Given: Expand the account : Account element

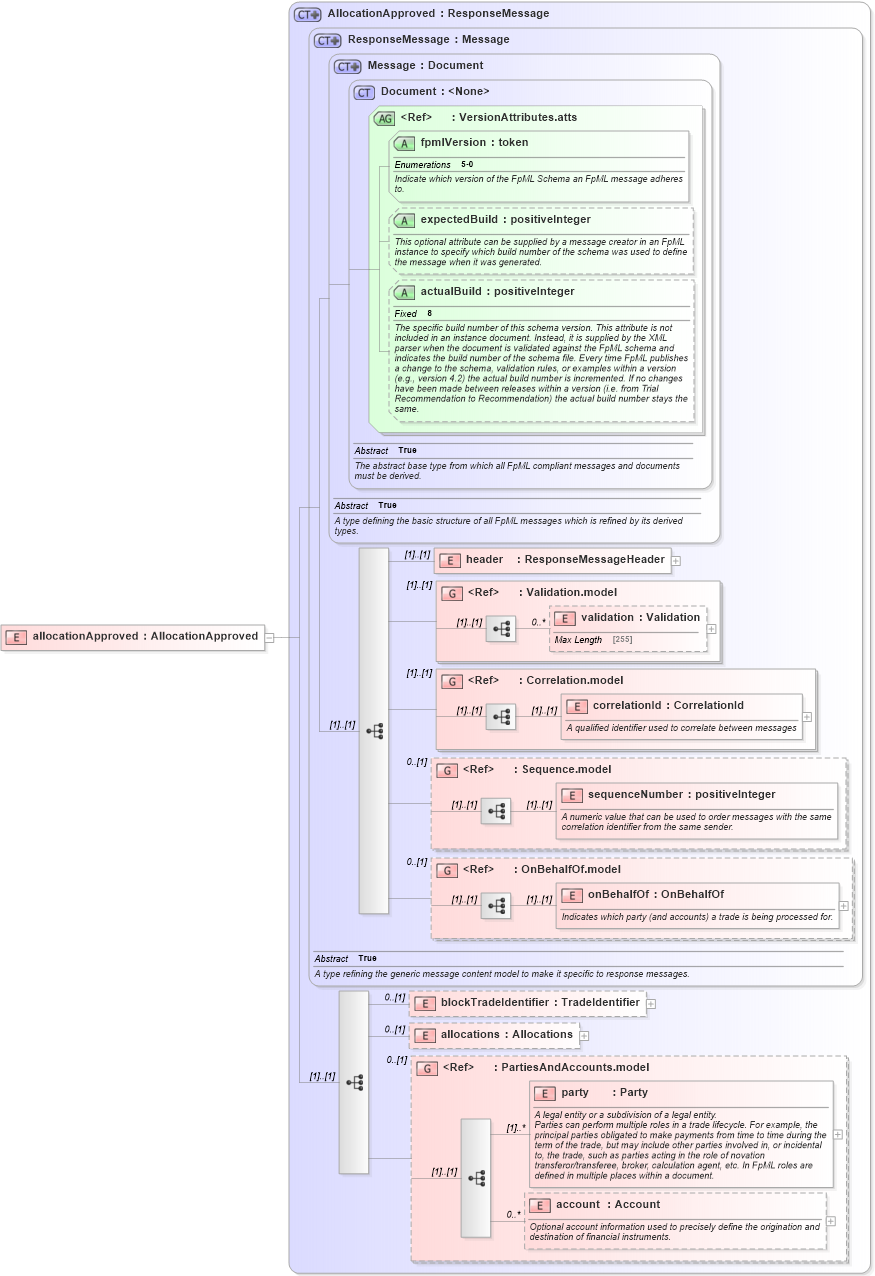Looking at the screenshot, I should pos(831,1221).
